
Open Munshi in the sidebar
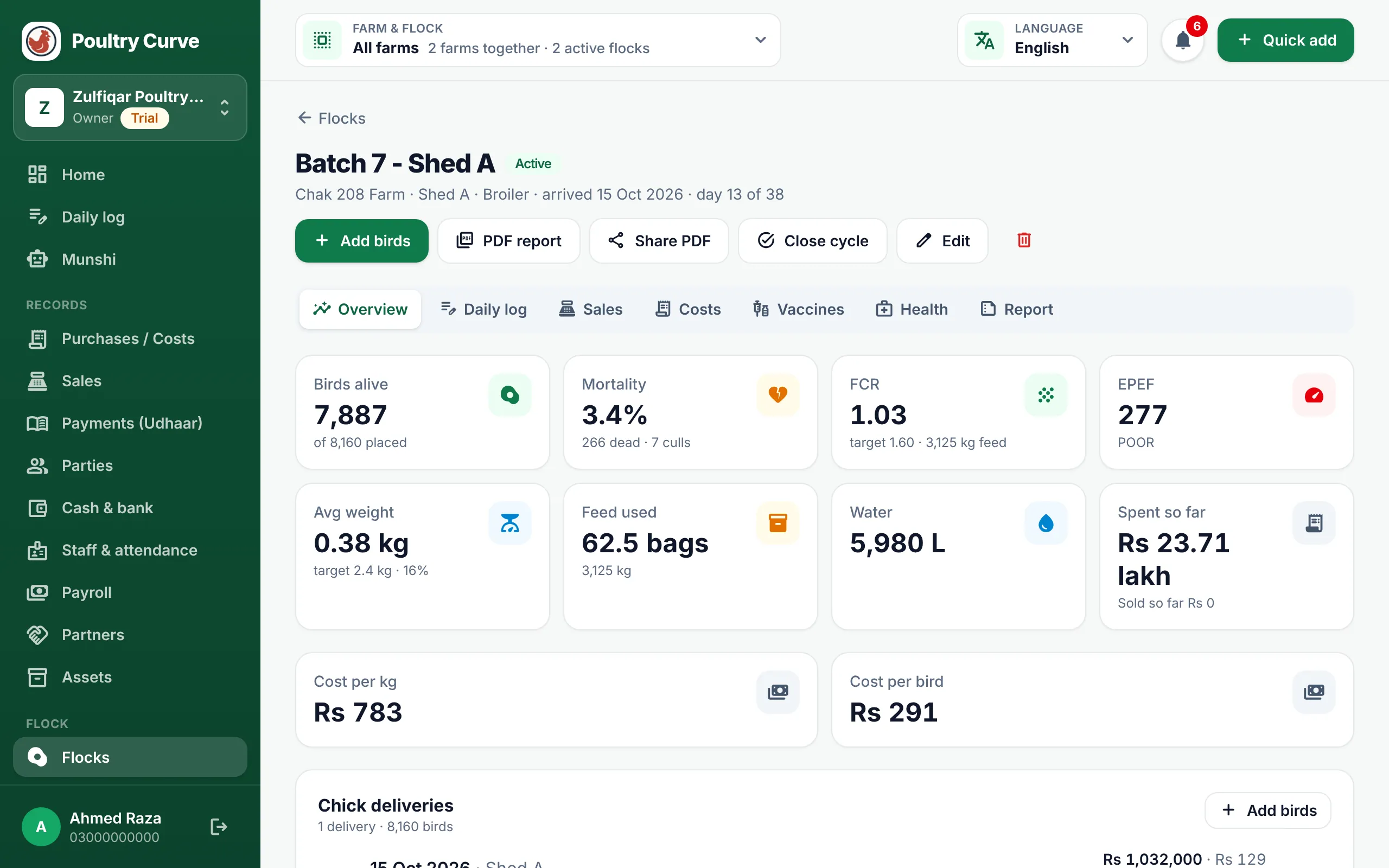(130, 259)
